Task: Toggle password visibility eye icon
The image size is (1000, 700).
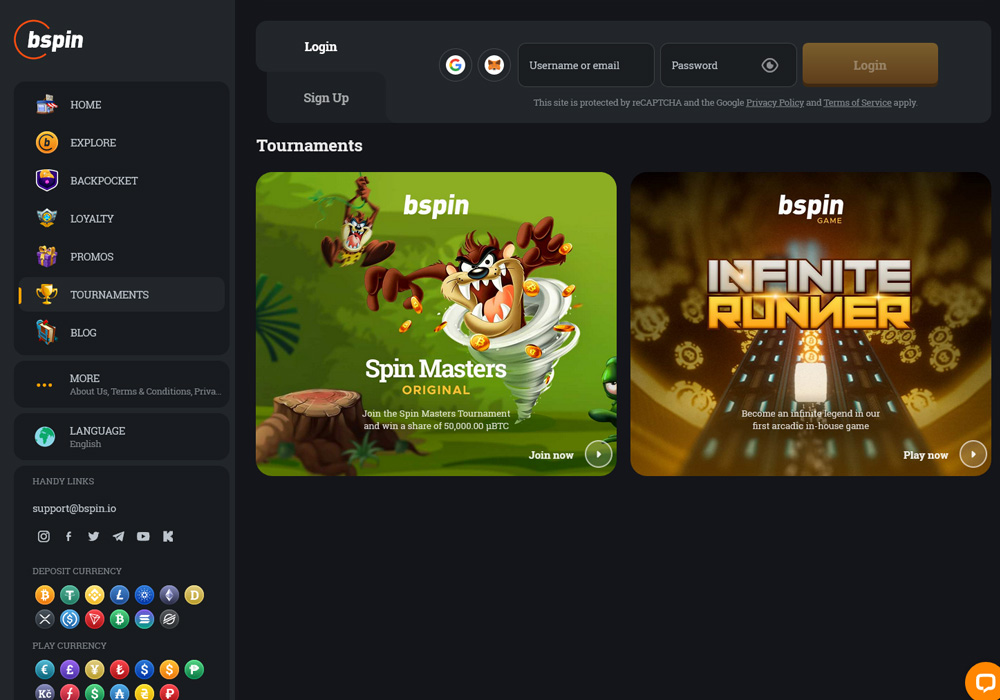Action: coord(770,65)
